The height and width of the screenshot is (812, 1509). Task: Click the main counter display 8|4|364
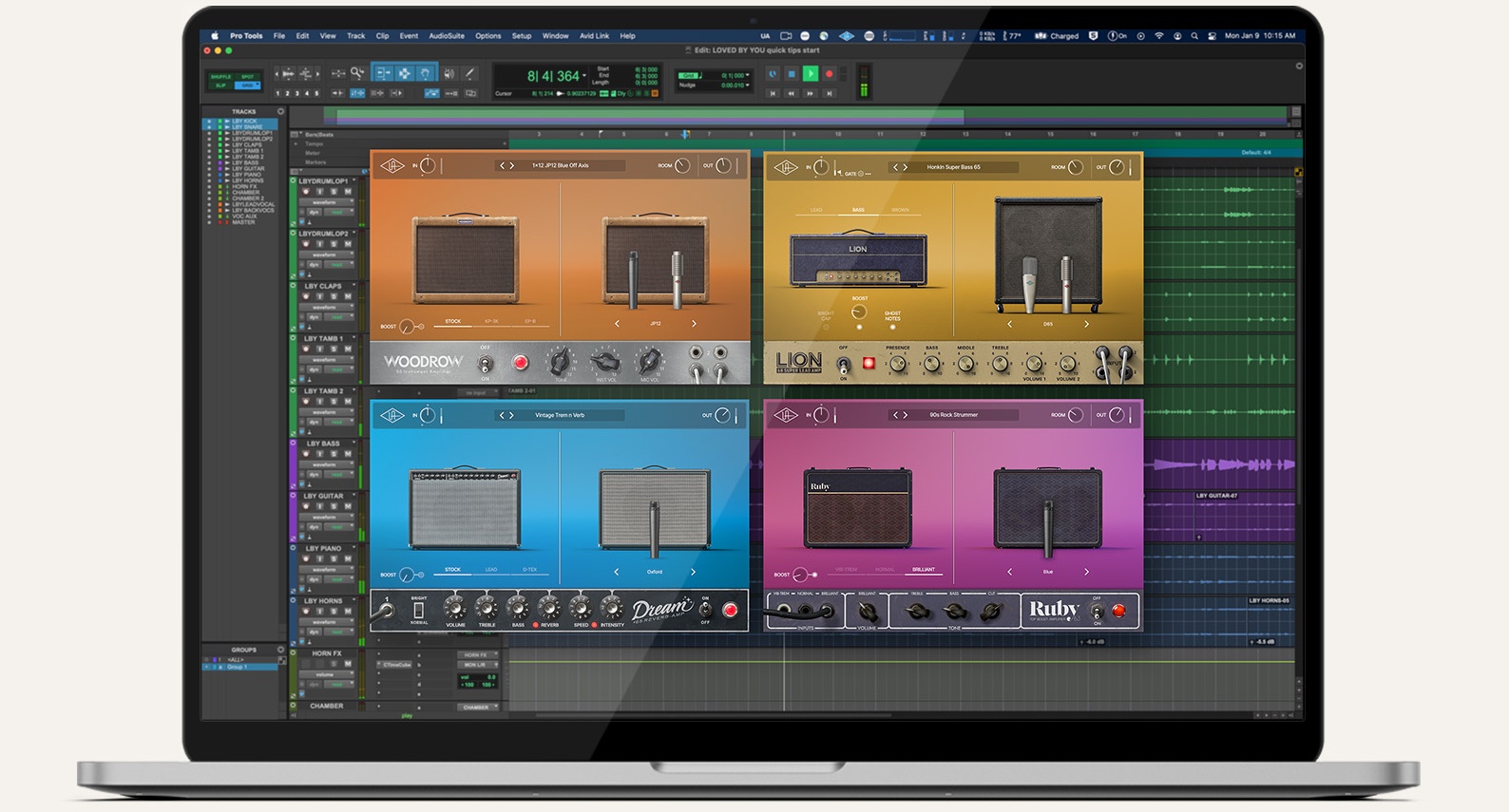click(x=553, y=76)
